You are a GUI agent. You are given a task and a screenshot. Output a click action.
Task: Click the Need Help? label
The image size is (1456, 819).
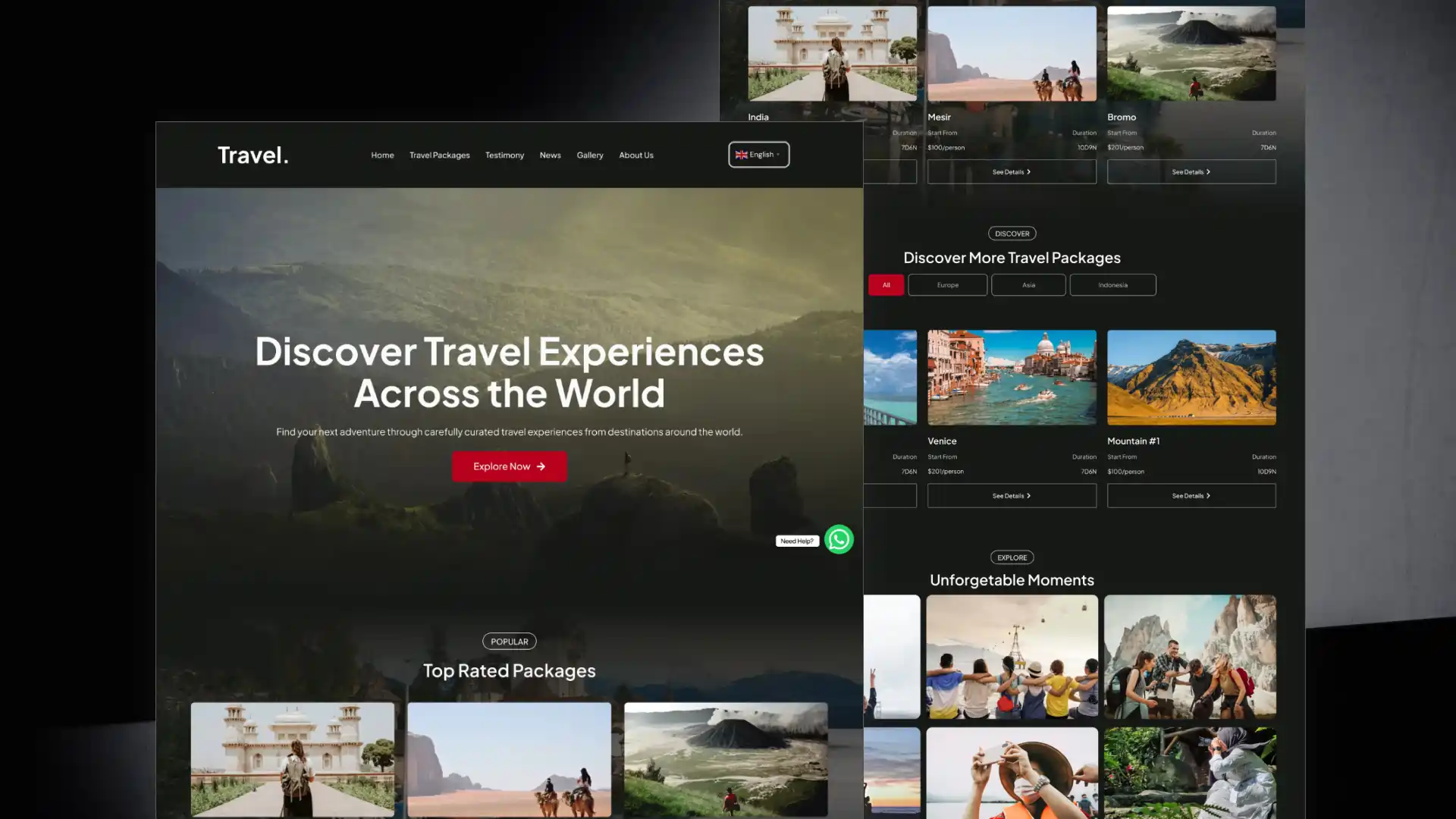(x=796, y=541)
